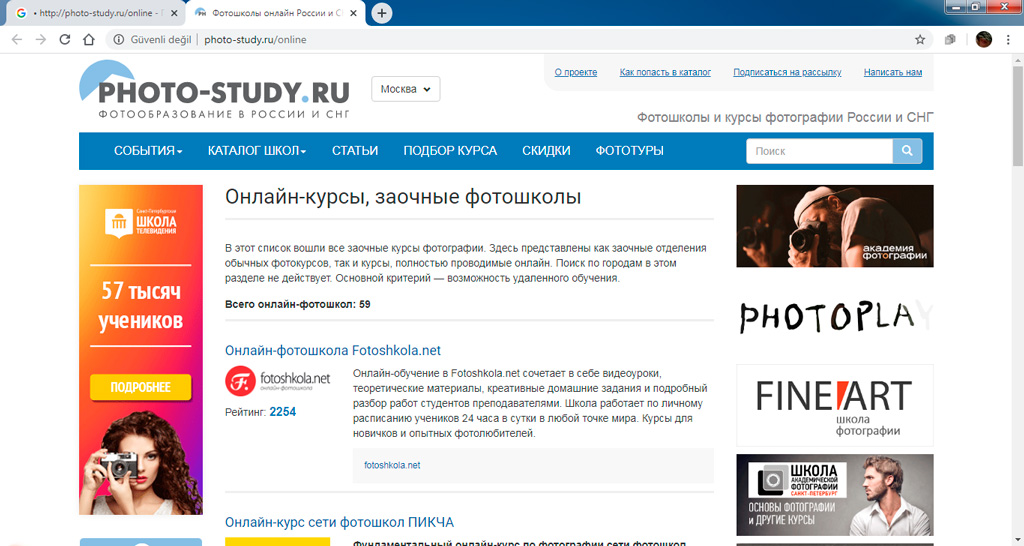Click the ПОДРОБНЕЕ button in the ad
This screenshot has height=546, width=1024.
[x=140, y=387]
